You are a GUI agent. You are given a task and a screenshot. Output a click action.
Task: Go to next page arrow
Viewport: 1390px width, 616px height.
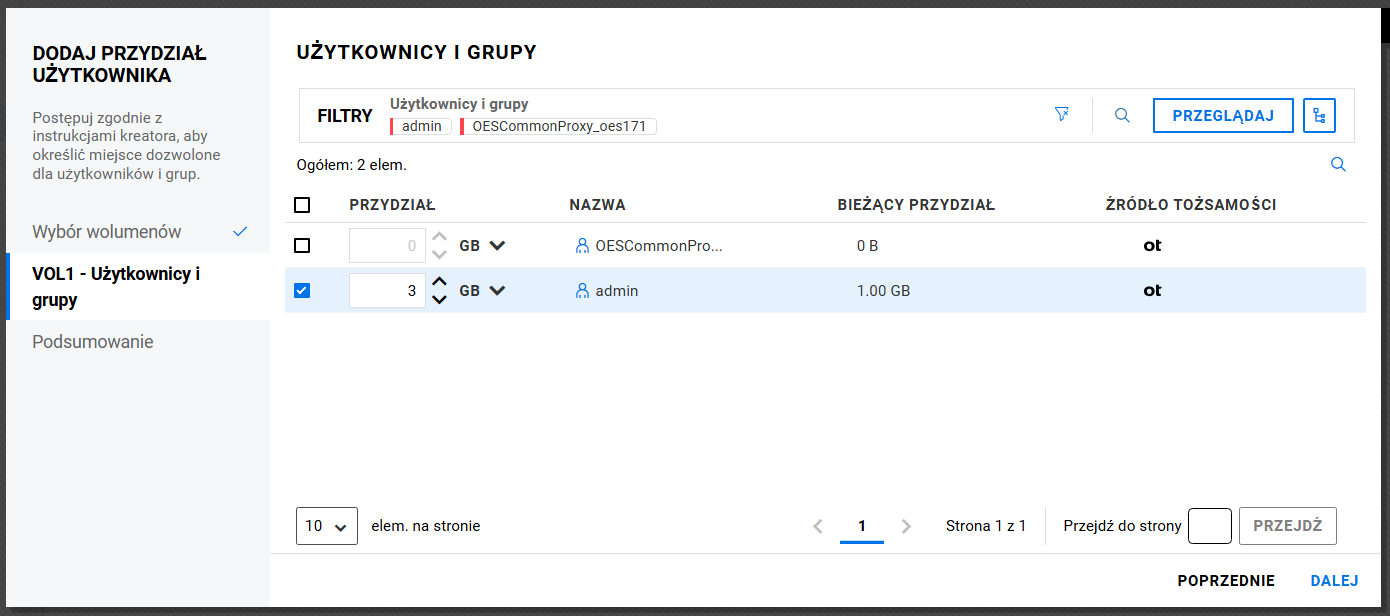tap(906, 526)
